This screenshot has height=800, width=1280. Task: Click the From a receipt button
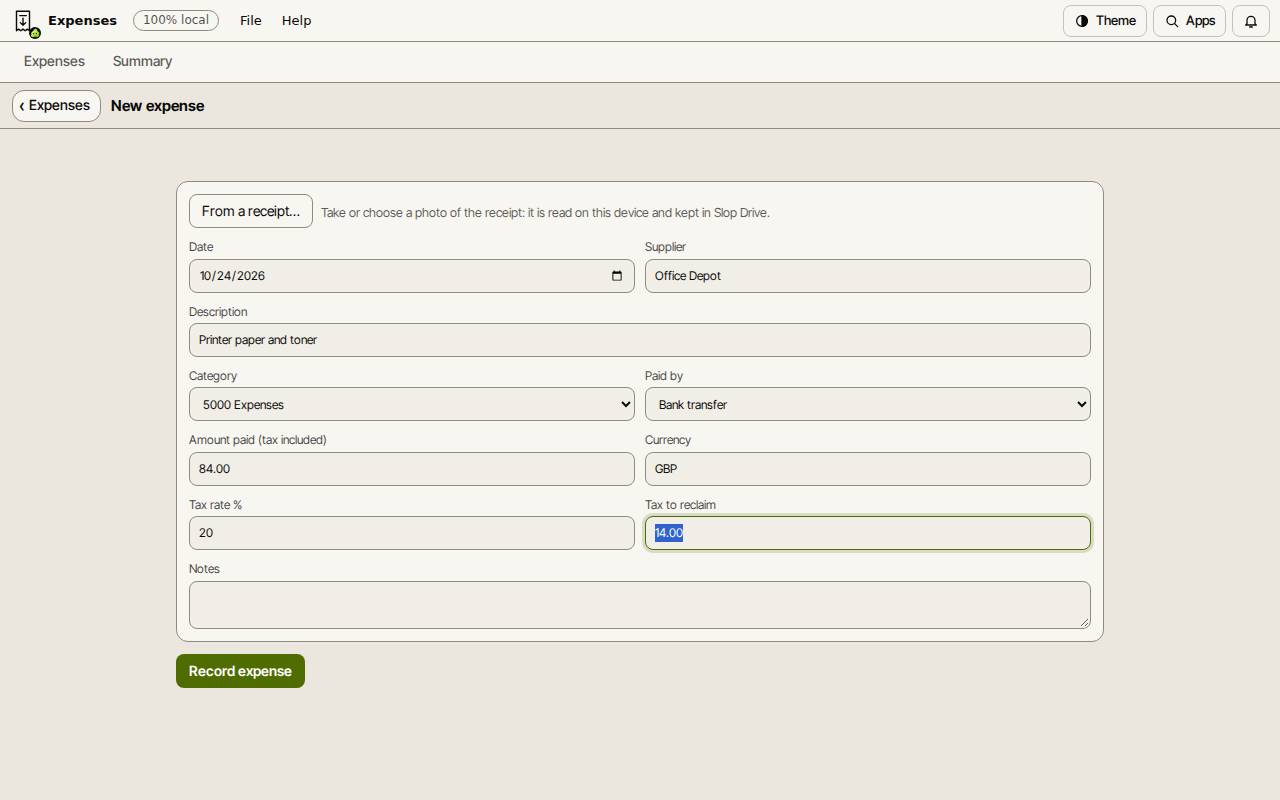[251, 211]
